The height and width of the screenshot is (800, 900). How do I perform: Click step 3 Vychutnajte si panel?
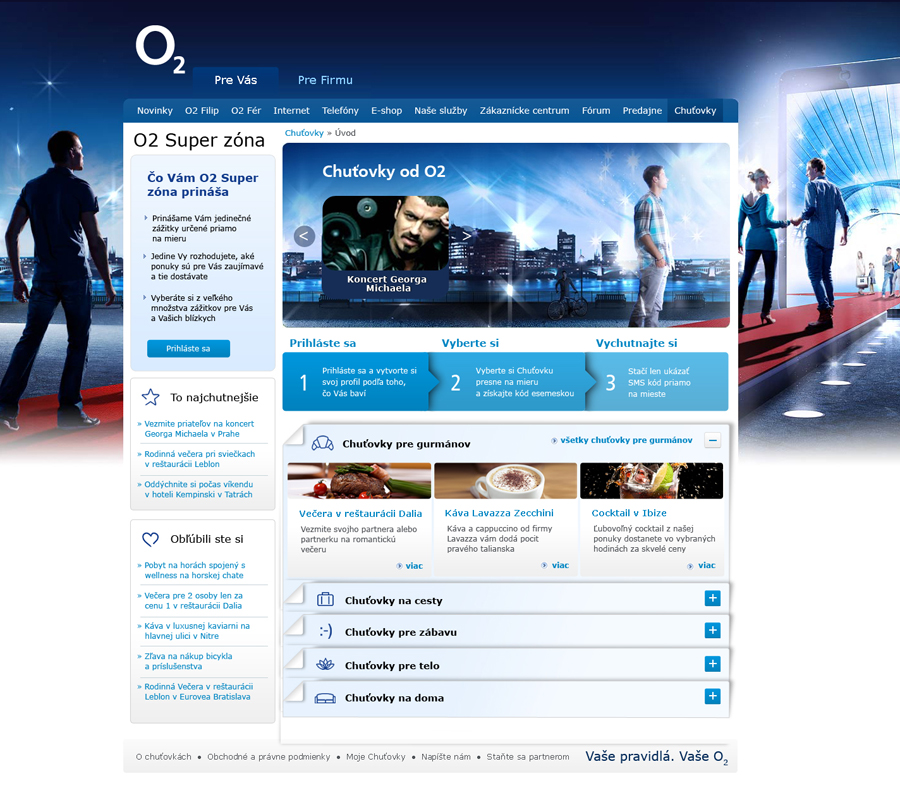pos(658,382)
